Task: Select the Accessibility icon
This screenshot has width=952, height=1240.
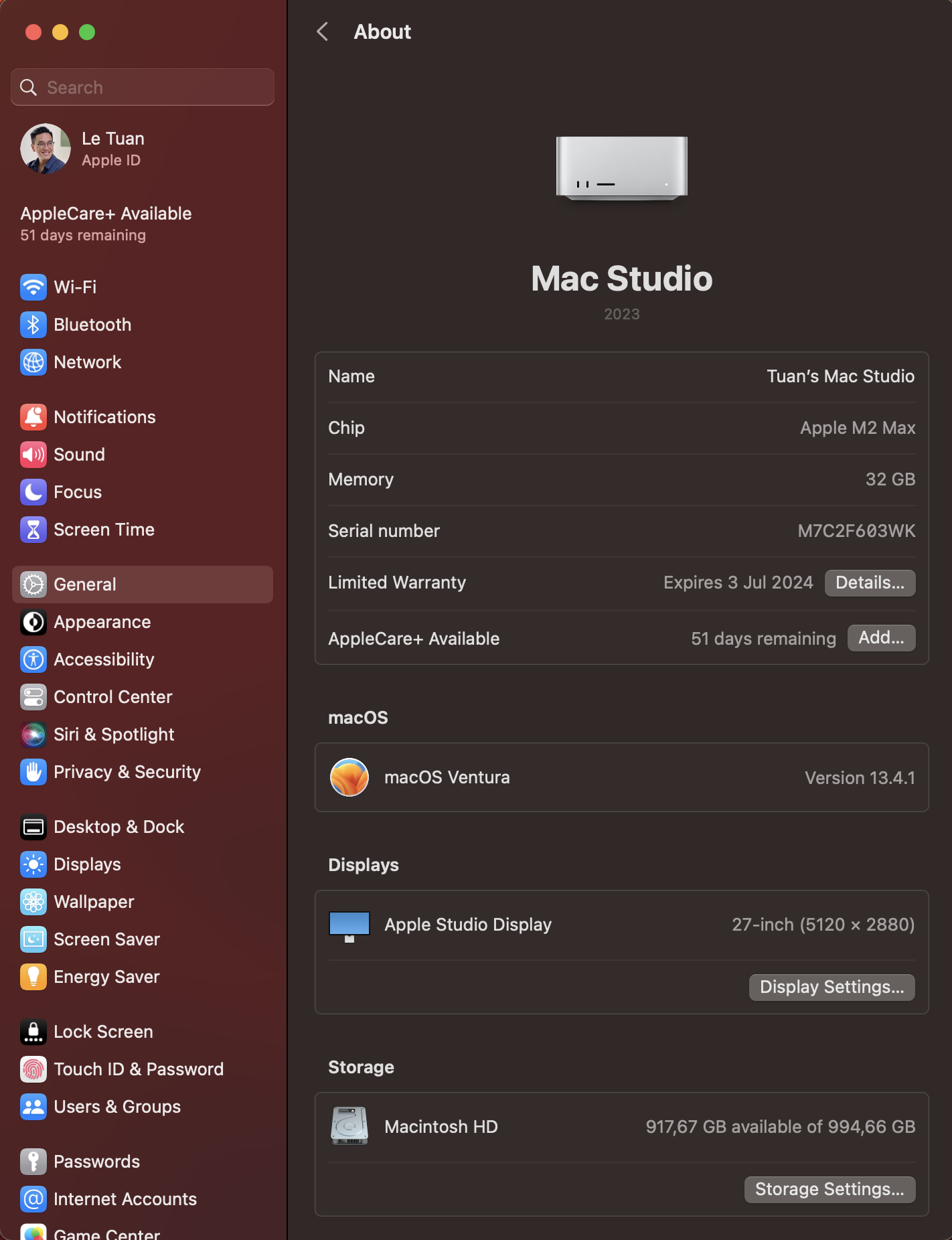Action: click(x=33, y=660)
